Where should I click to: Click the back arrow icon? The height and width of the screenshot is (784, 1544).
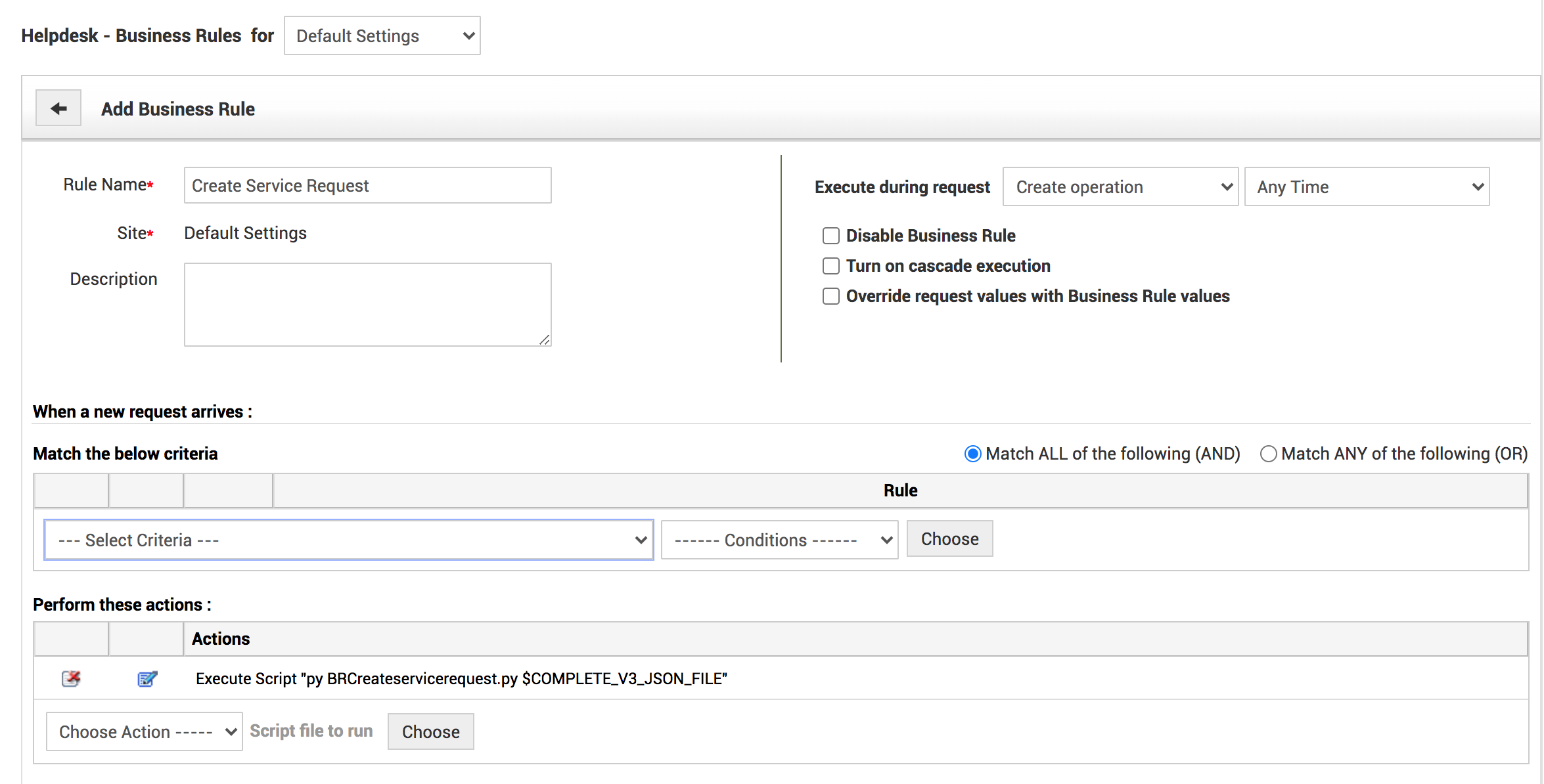click(x=58, y=108)
